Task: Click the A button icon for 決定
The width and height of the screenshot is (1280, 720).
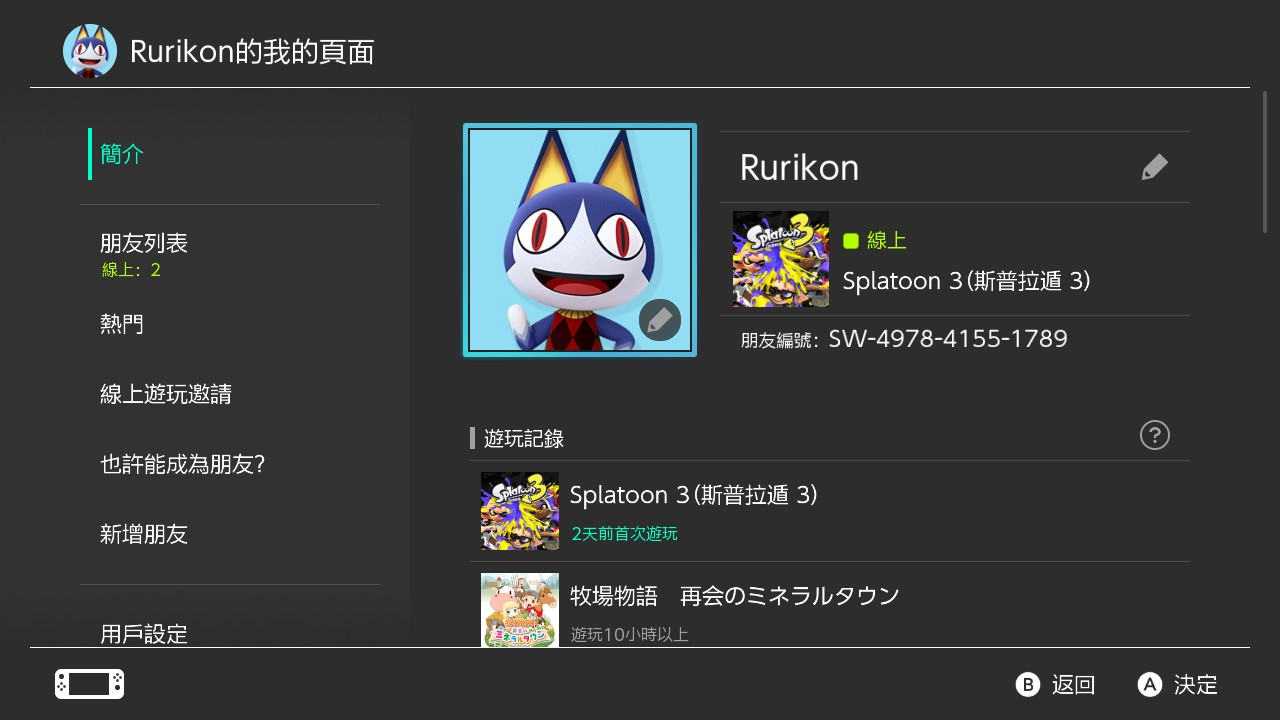Action: pos(1150,684)
